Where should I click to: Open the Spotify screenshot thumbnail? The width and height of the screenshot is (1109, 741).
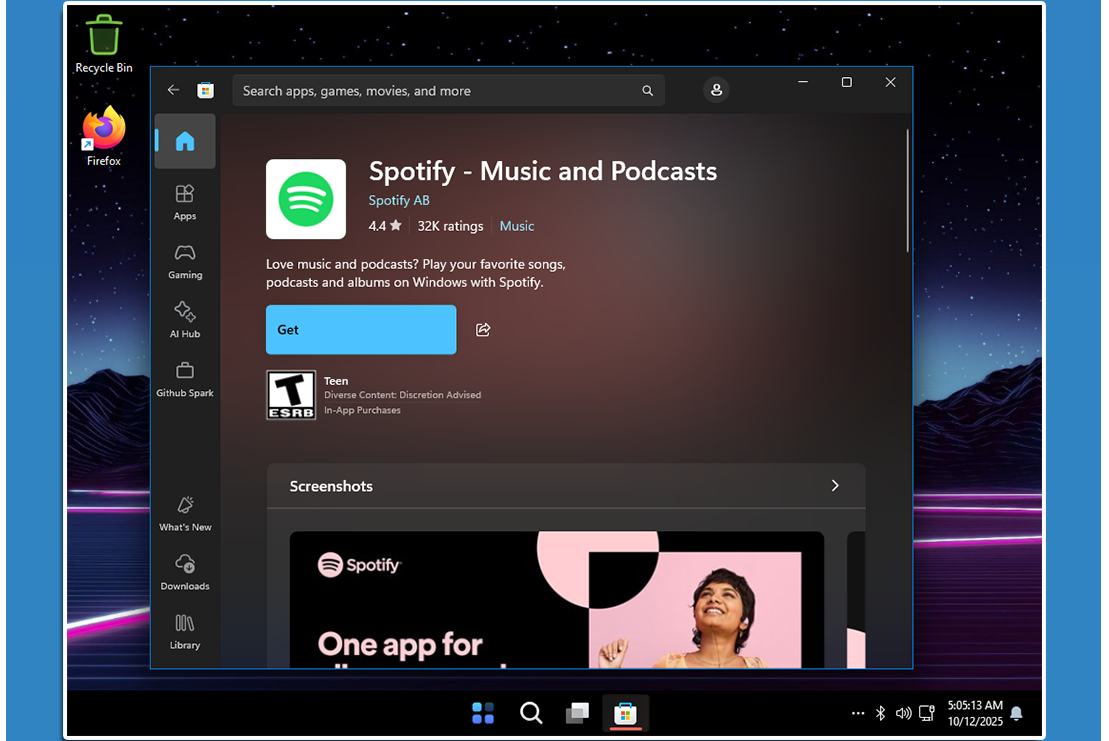(x=556, y=598)
